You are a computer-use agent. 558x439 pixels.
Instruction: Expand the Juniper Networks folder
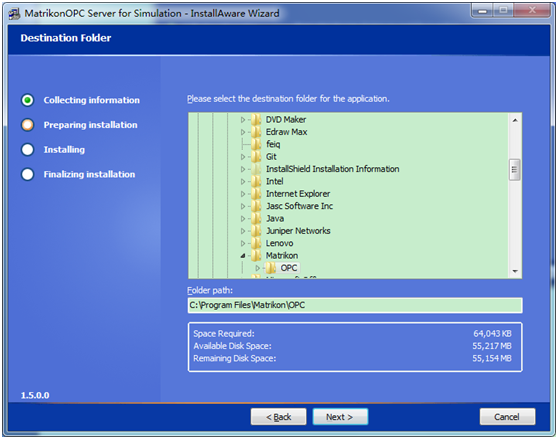(x=243, y=231)
